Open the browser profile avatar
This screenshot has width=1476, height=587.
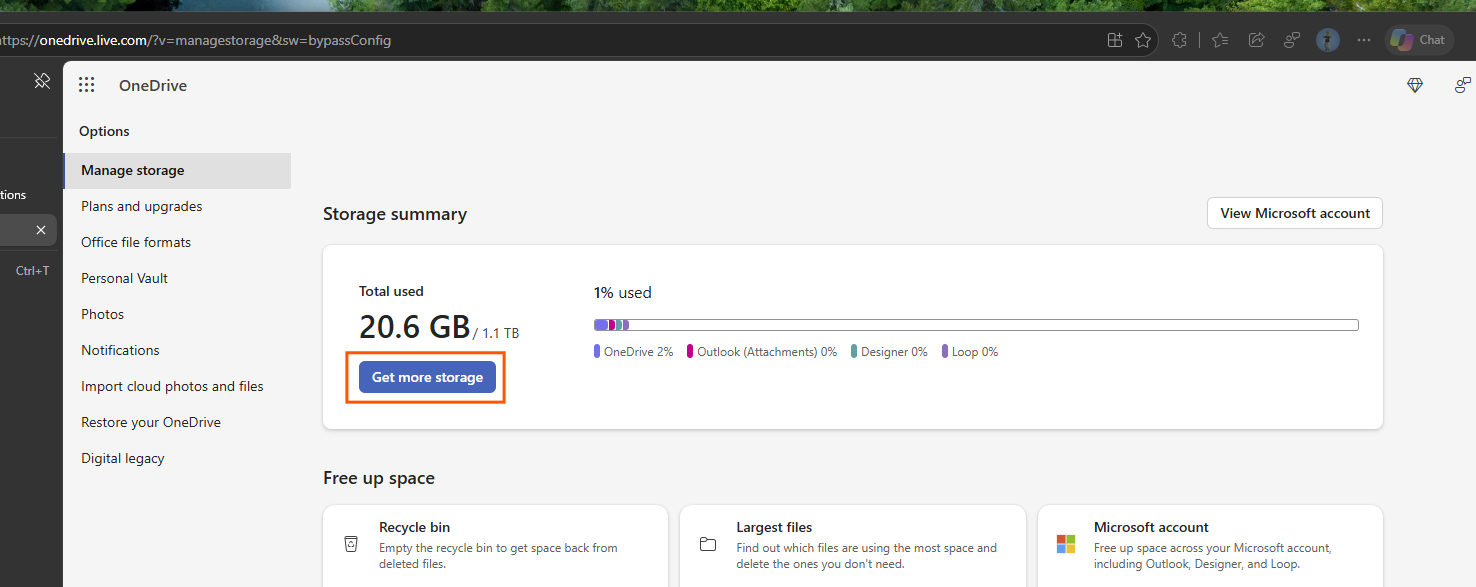tap(1328, 40)
